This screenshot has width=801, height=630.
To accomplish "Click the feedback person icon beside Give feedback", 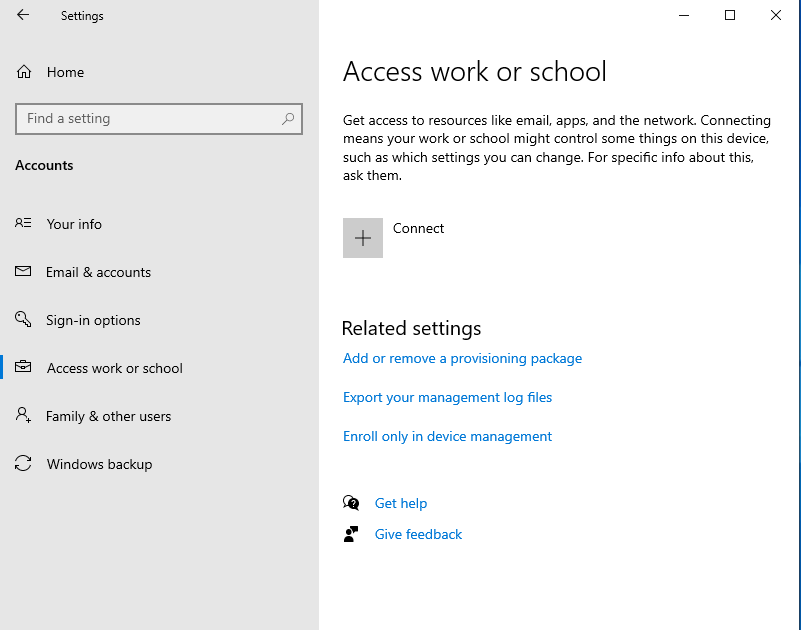I will pos(351,534).
